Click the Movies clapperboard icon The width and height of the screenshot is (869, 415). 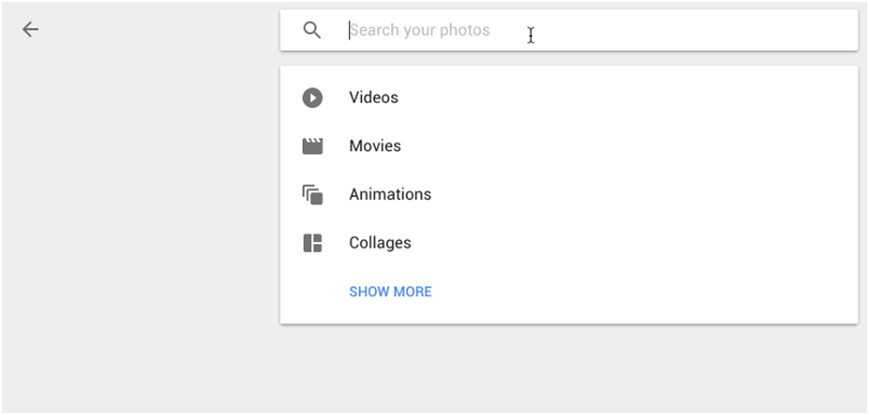[313, 146]
